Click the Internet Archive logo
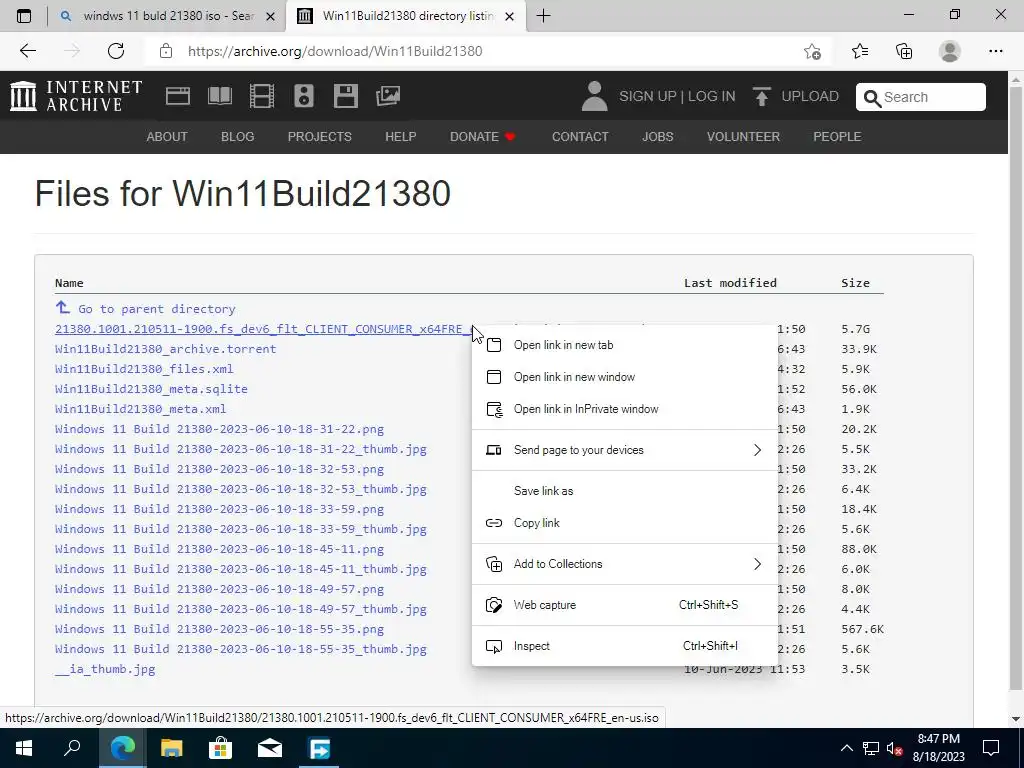Screen dimensions: 1024x768 coord(76,96)
